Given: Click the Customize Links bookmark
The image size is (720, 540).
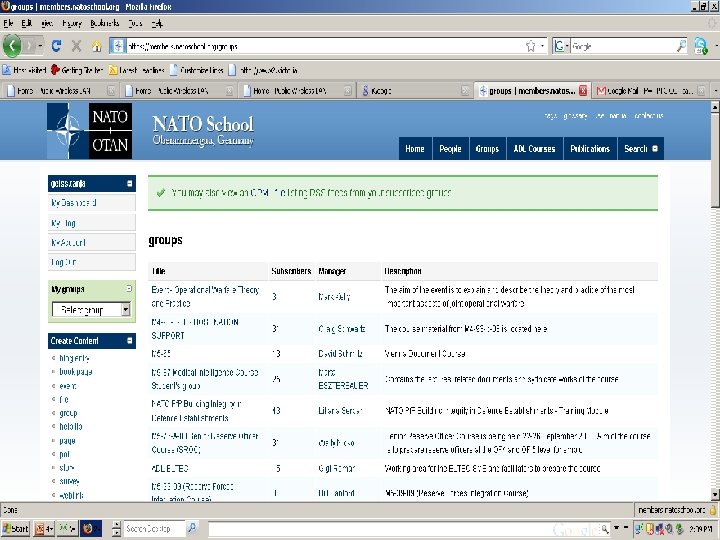Looking at the screenshot, I should (197, 70).
